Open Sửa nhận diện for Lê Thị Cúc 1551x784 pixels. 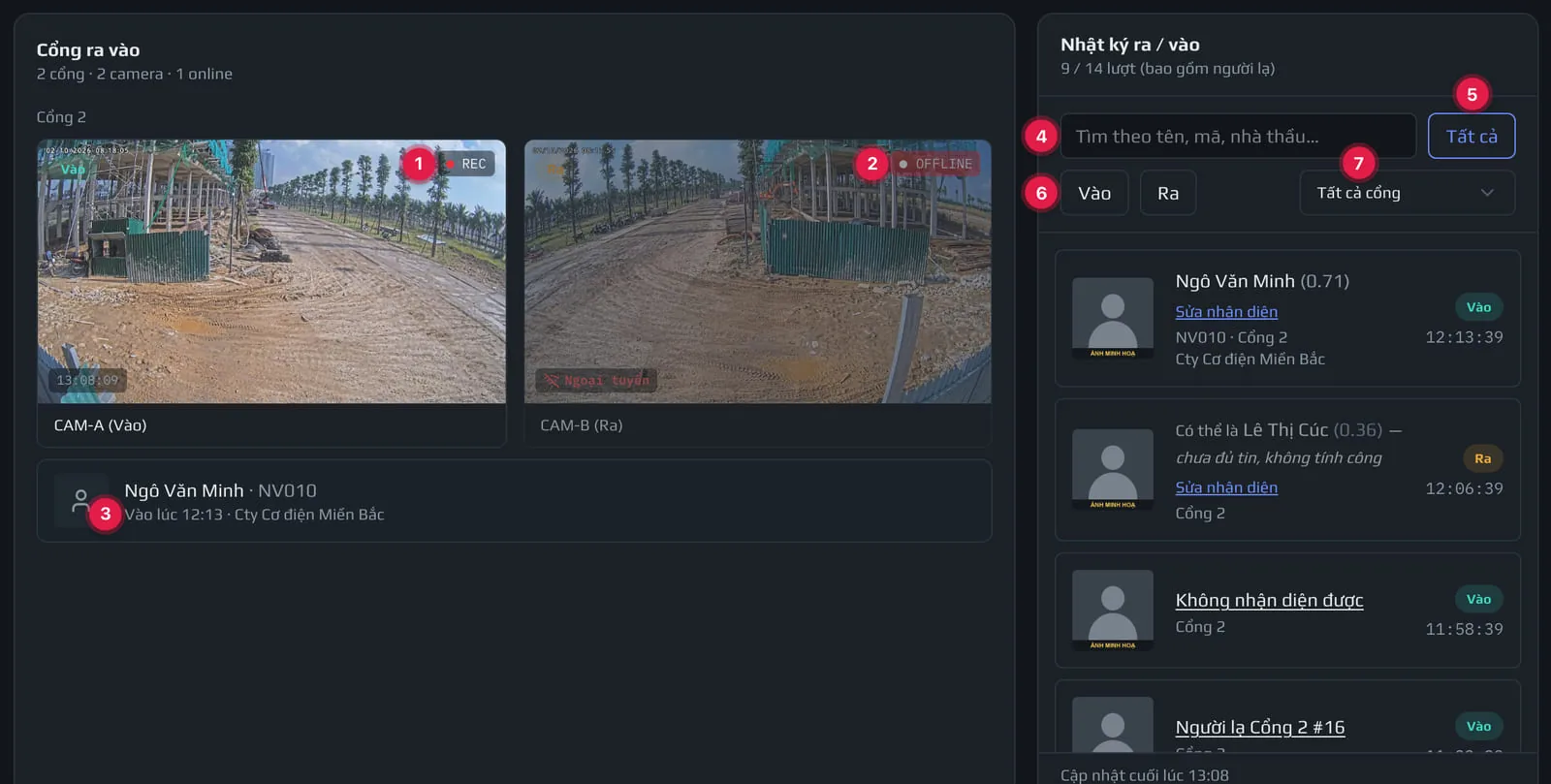[x=1226, y=487]
